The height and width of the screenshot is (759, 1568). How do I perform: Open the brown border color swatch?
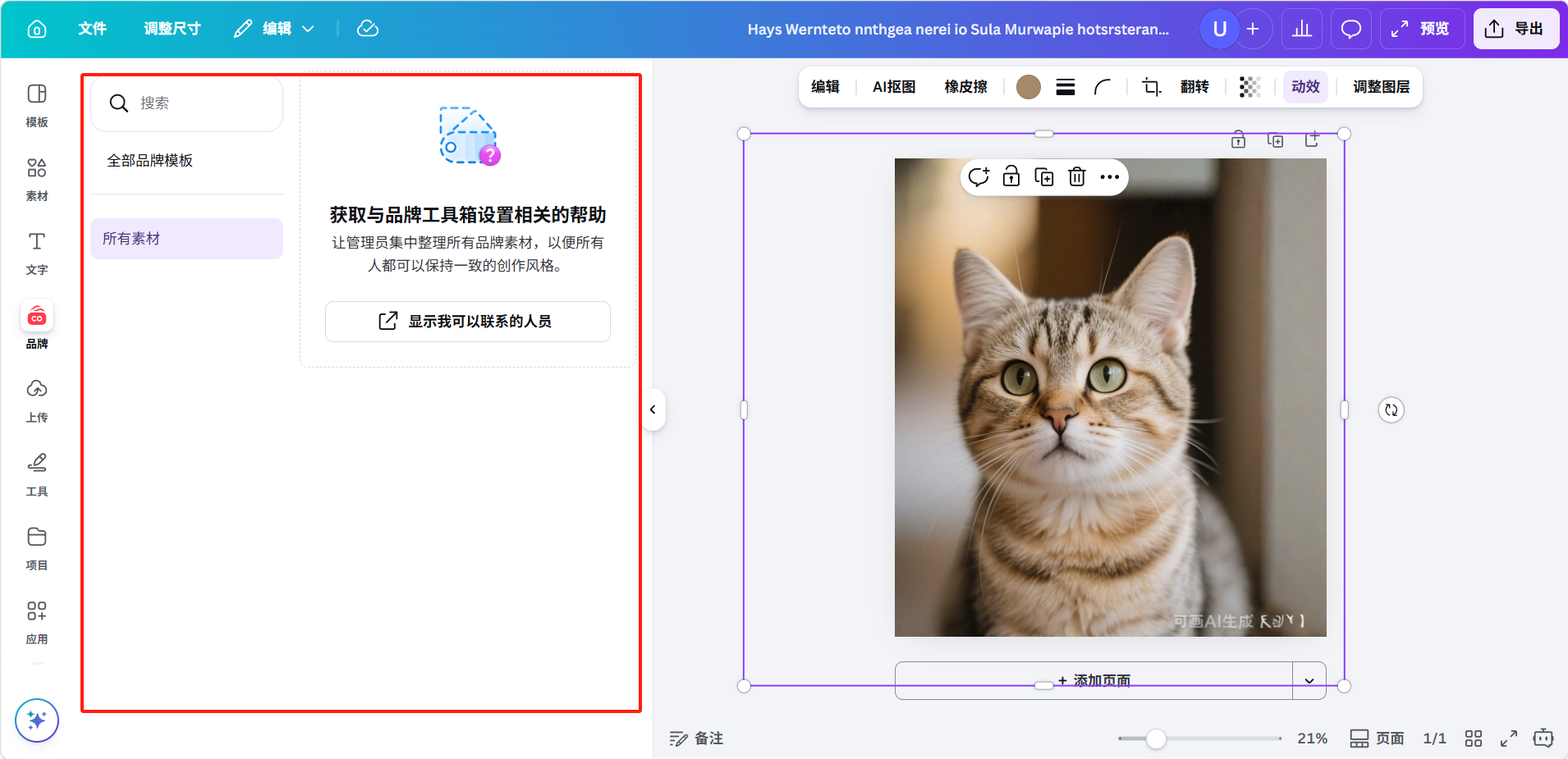pyautogui.click(x=1028, y=87)
